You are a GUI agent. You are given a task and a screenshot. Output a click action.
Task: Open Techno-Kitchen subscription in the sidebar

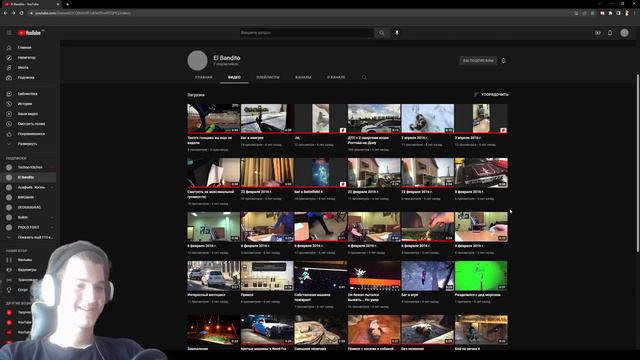pyautogui.click(x=29, y=167)
